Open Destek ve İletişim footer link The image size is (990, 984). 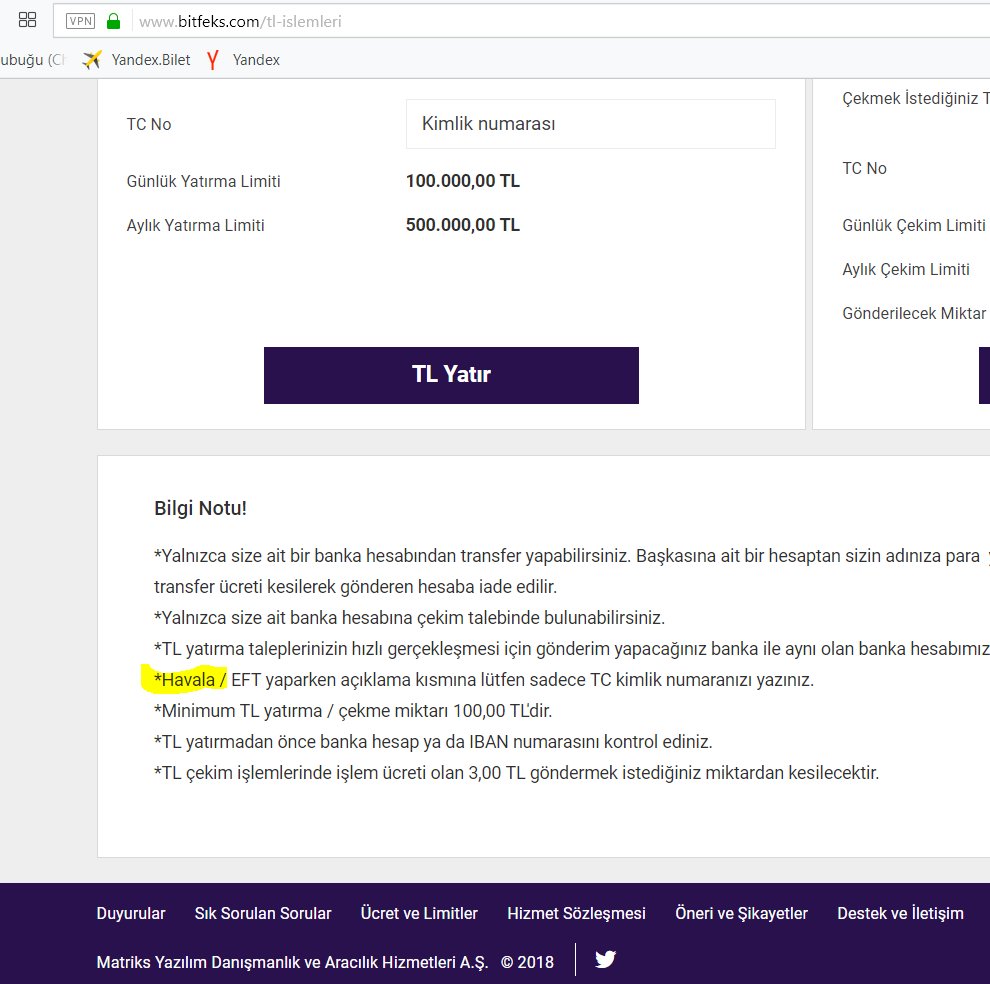[x=900, y=913]
